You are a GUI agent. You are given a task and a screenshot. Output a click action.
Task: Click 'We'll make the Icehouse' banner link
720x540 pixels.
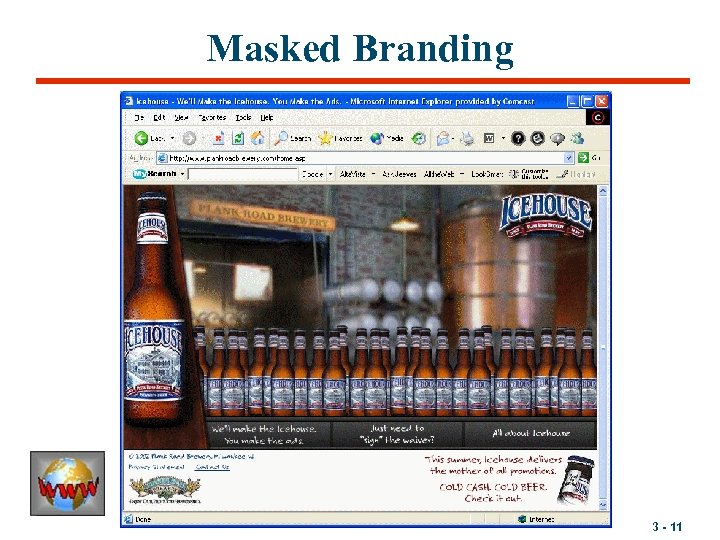[x=264, y=434]
